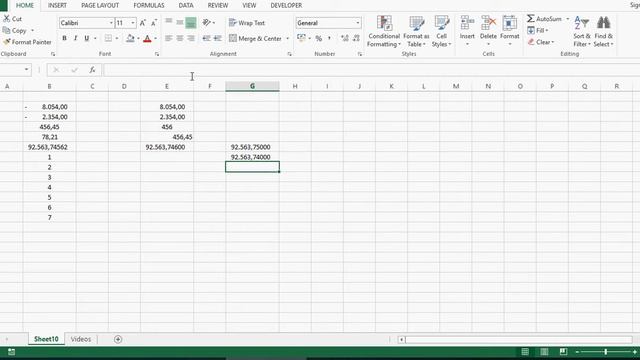
Task: Decrease the cell indent
Action: [x=207, y=38]
